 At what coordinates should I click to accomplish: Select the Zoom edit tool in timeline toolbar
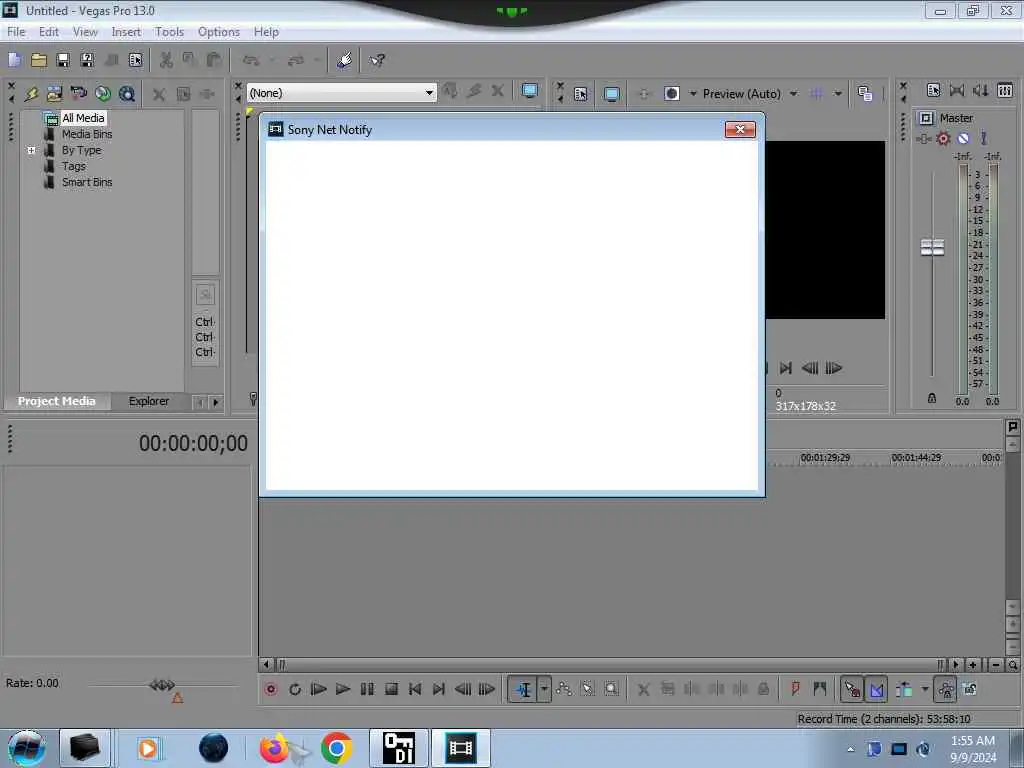click(611, 689)
